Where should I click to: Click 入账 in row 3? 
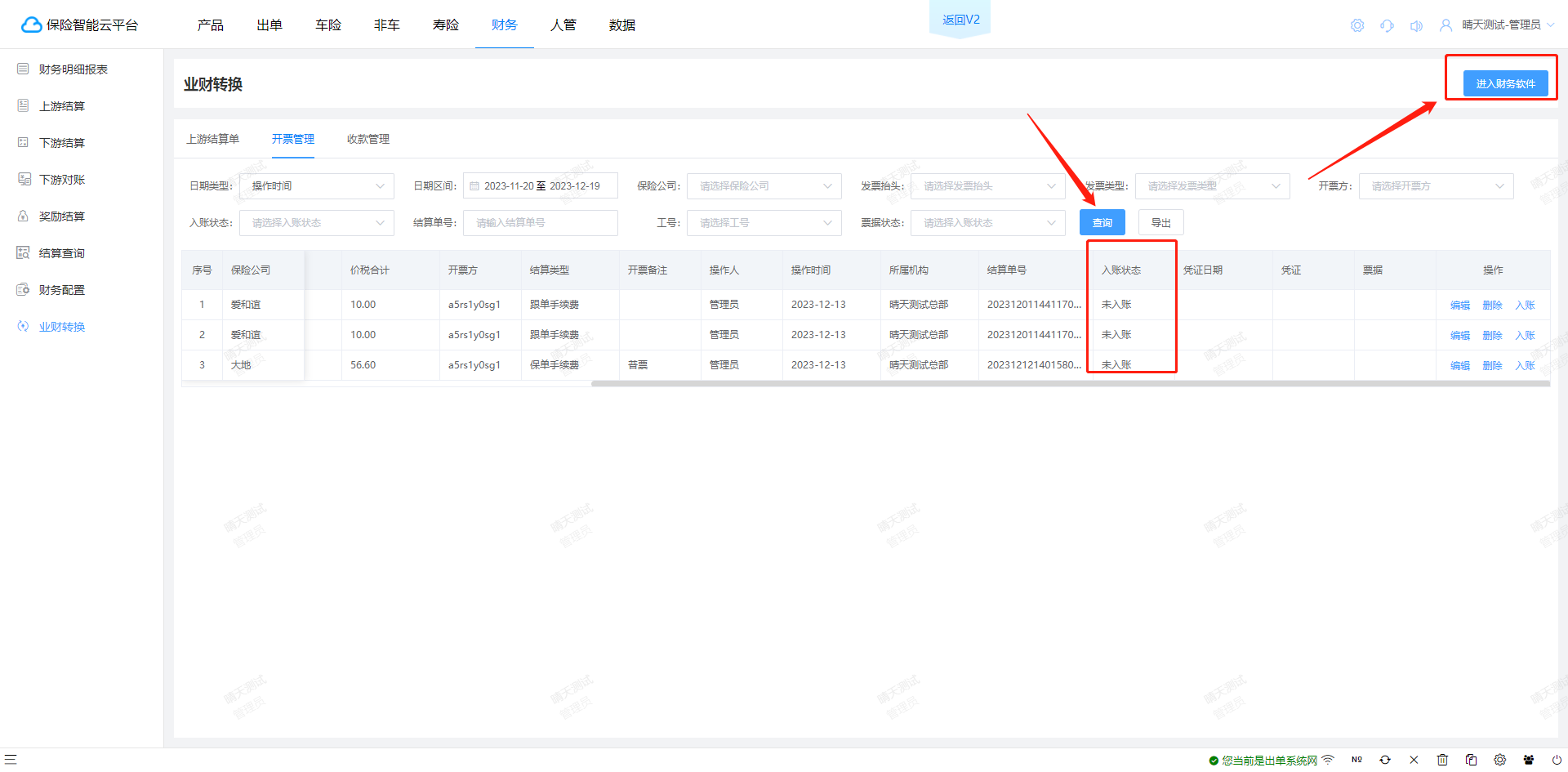click(1526, 366)
